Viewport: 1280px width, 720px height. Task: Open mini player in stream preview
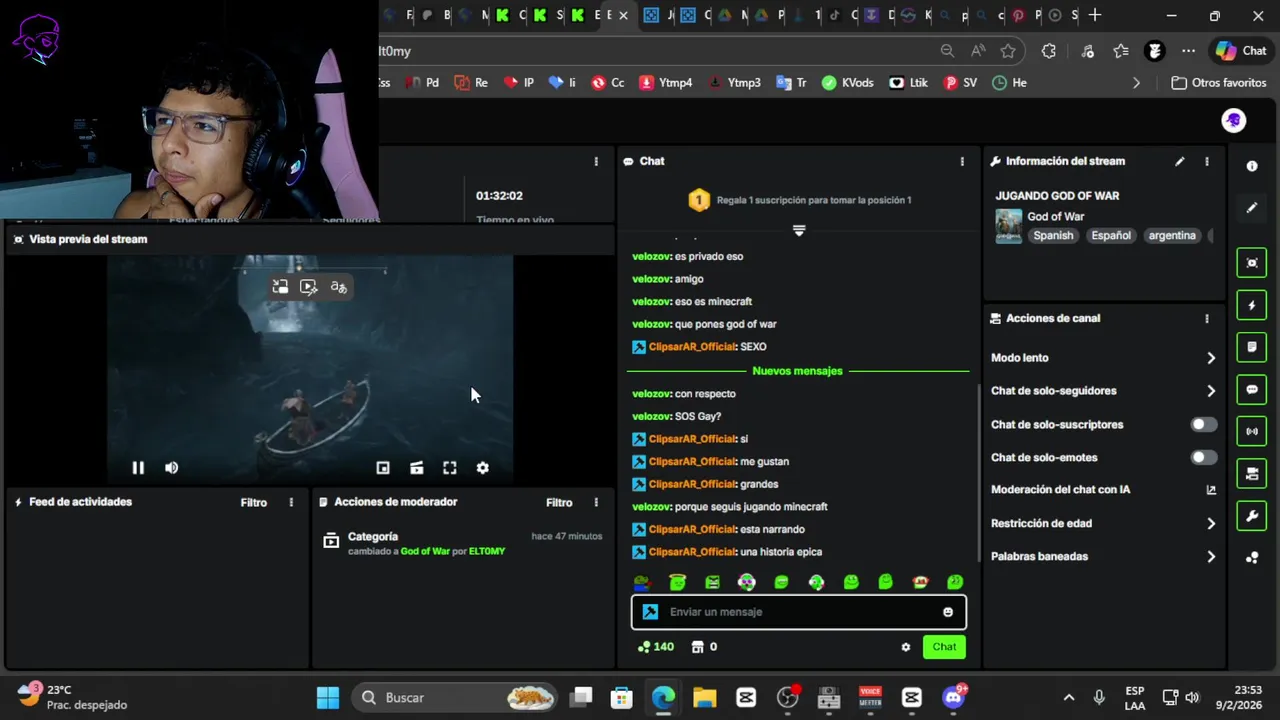click(x=383, y=468)
